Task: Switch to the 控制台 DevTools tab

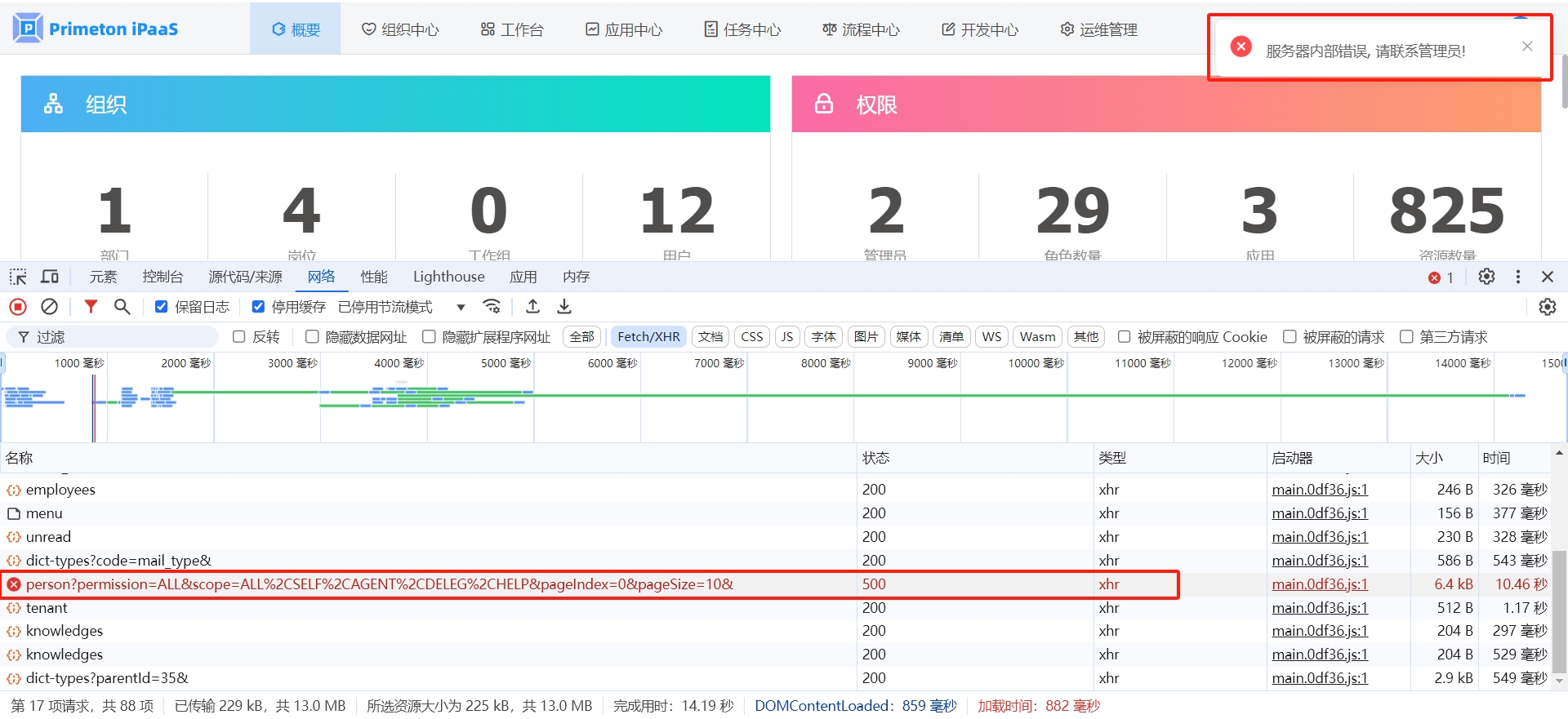Action: [x=163, y=277]
